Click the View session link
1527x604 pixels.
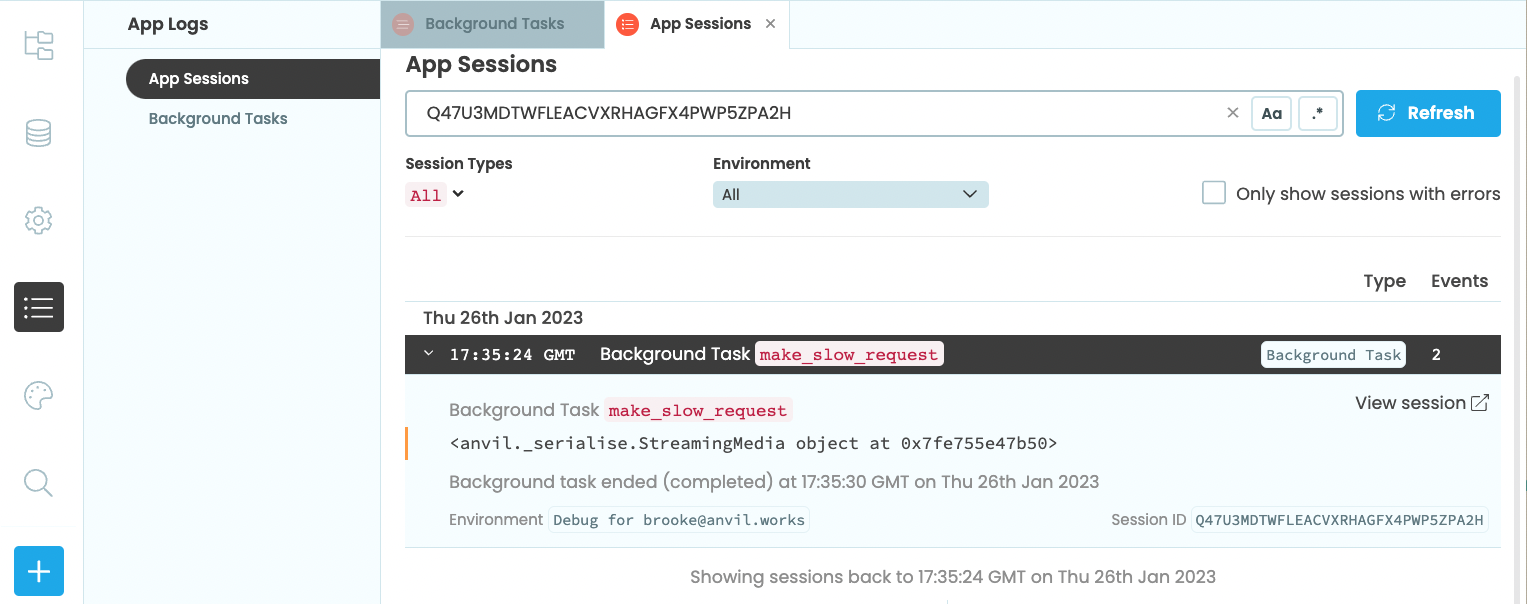[x=1421, y=403]
